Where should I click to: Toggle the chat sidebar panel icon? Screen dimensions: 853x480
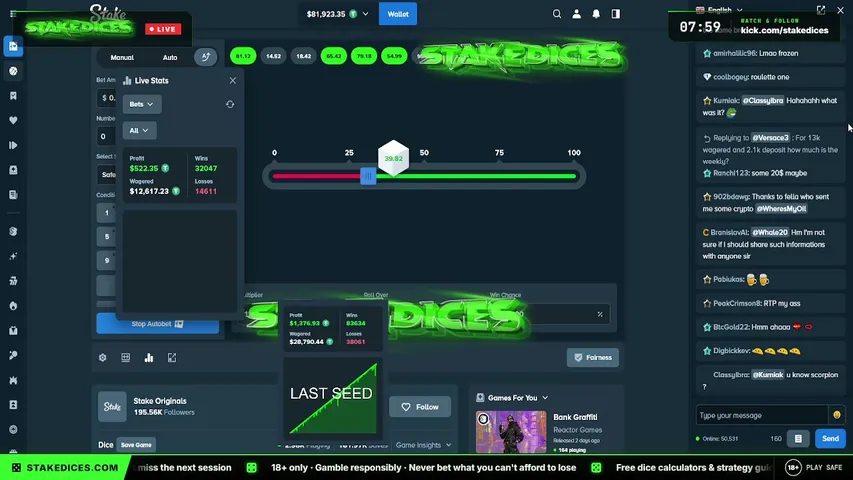pyautogui.click(x=615, y=14)
